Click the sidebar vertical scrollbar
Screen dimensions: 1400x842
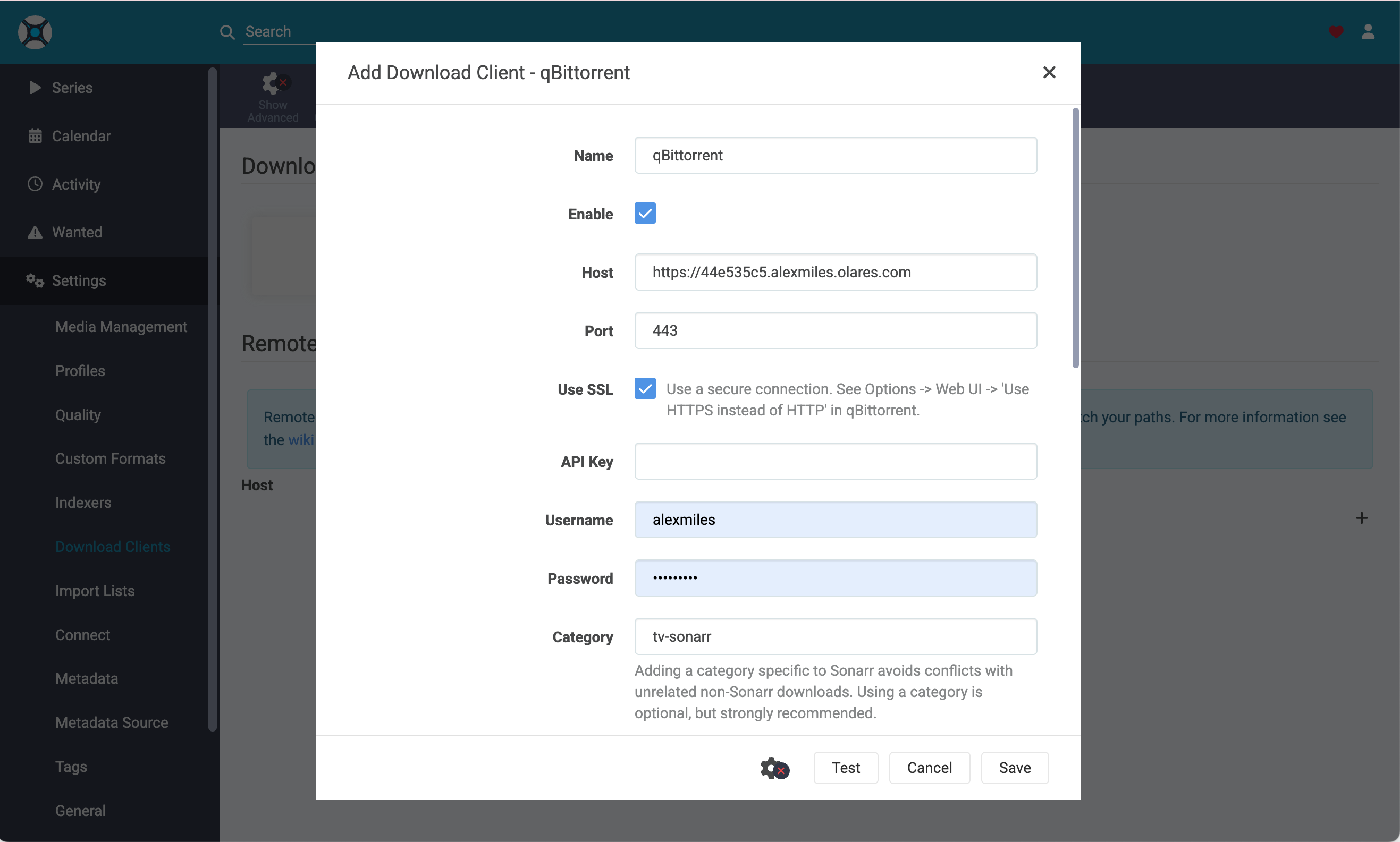pyautogui.click(x=212, y=399)
